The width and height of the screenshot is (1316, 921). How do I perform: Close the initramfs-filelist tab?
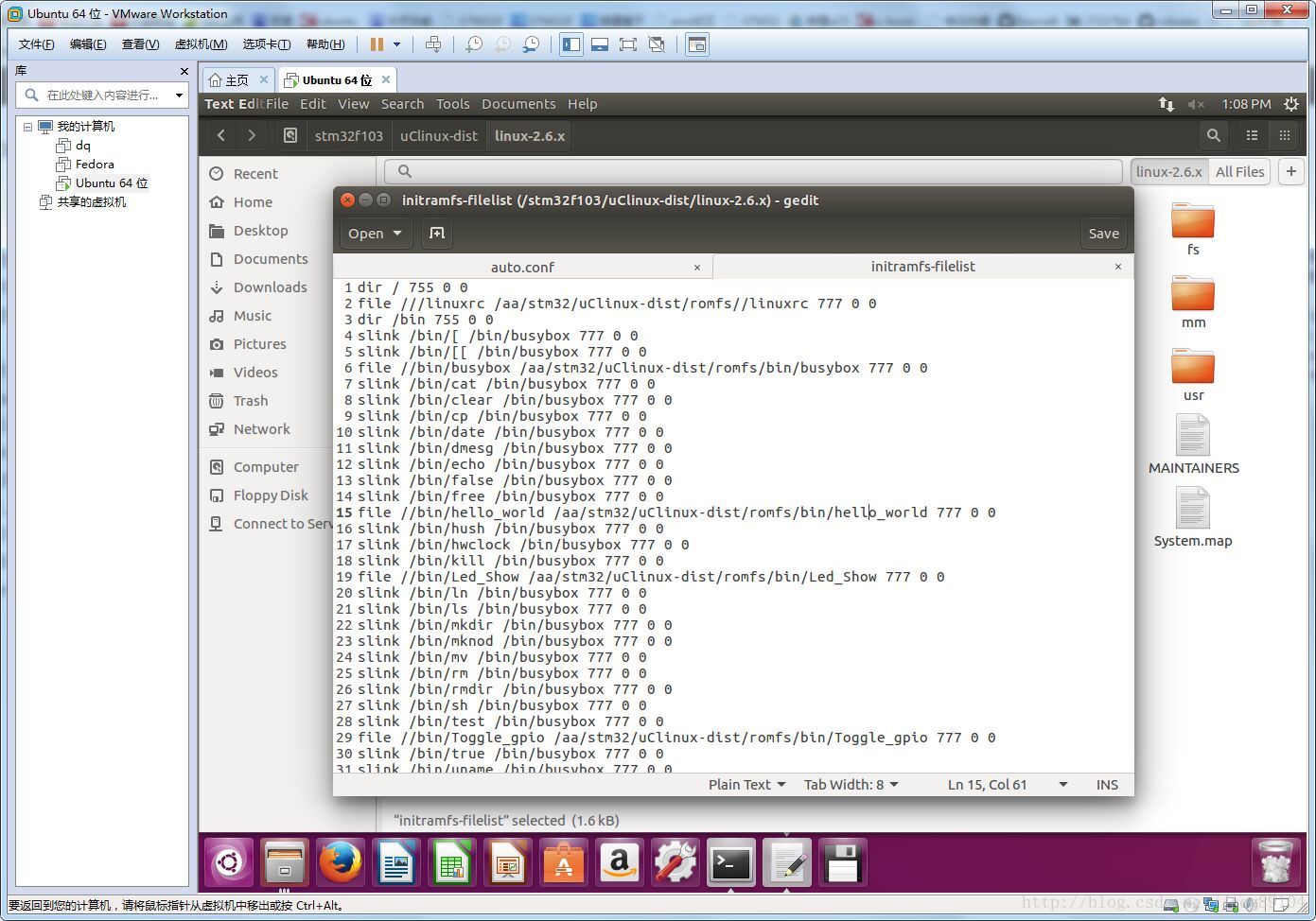(x=1117, y=267)
